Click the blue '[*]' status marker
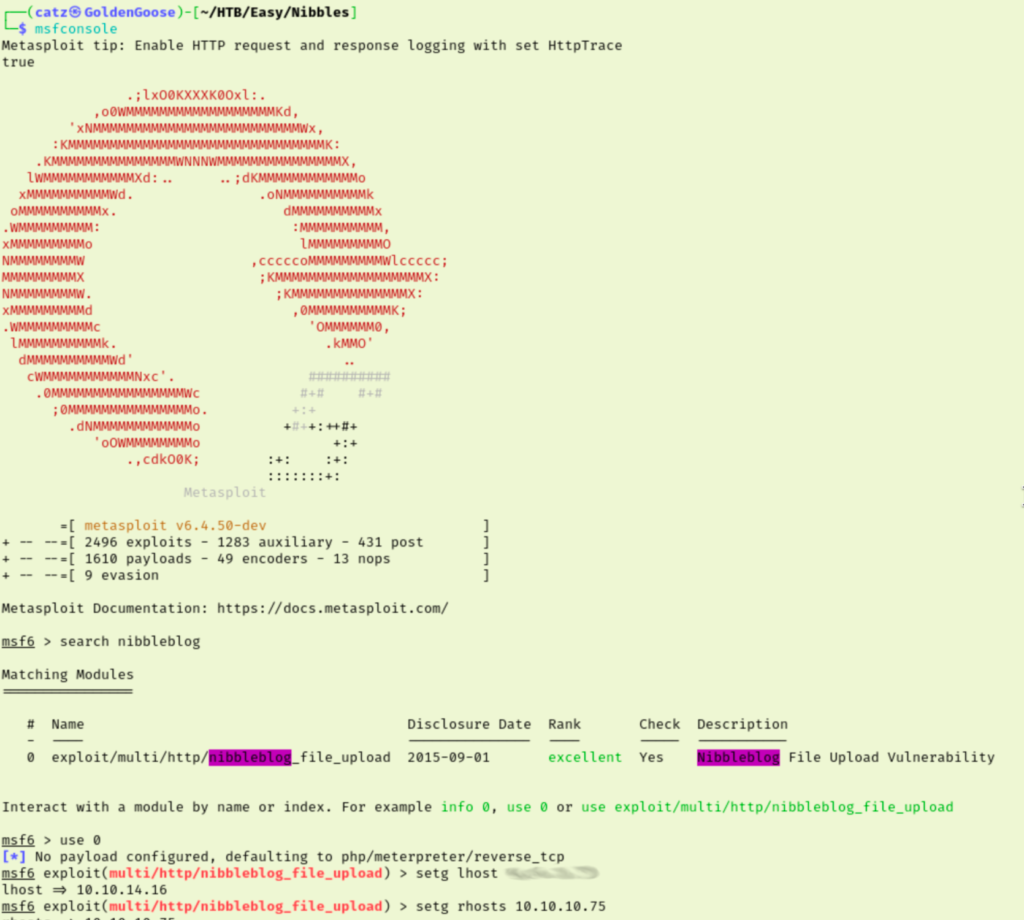Viewport: 1024px width, 920px height. [14, 857]
